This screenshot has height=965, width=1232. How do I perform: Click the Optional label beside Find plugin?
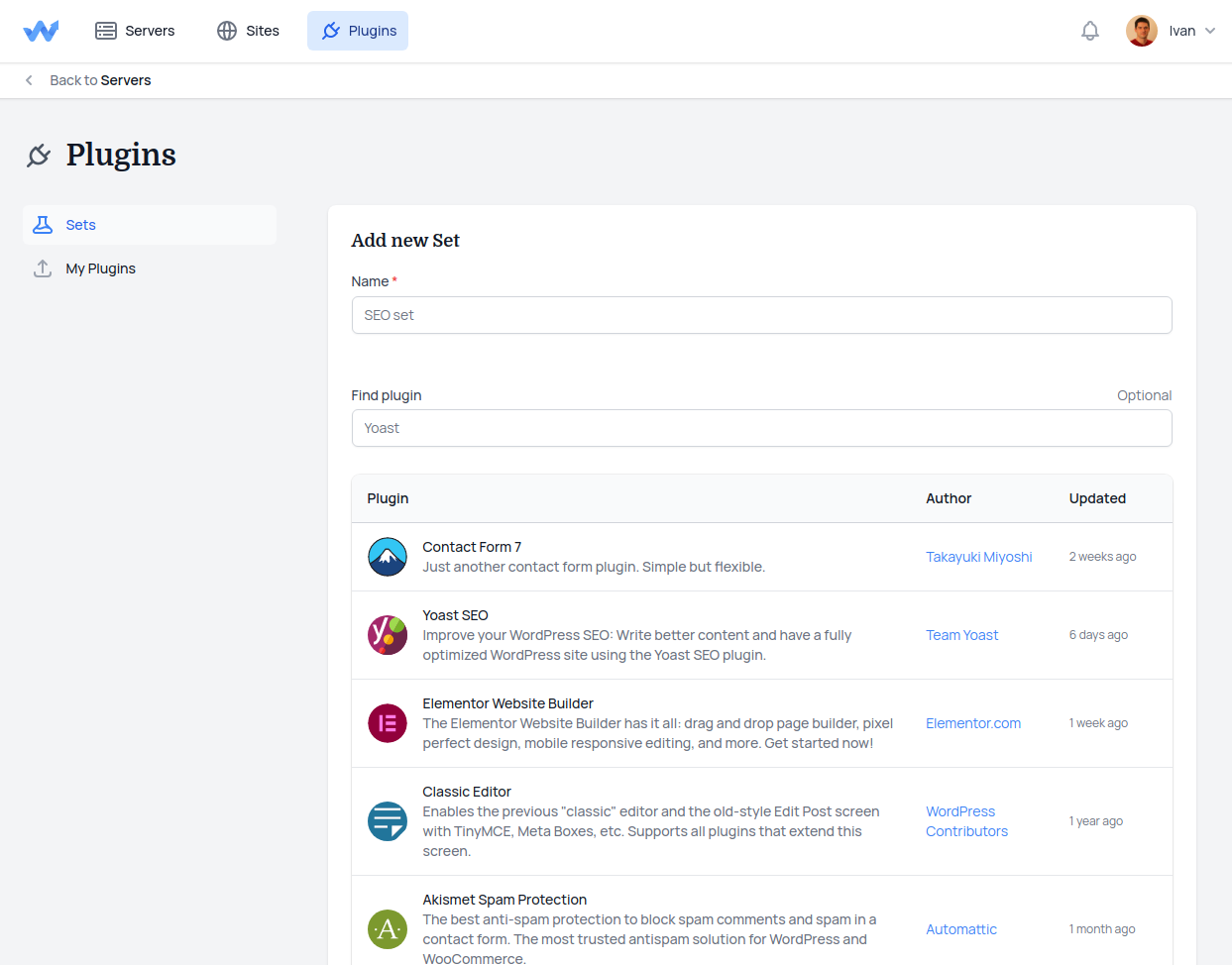1145,395
